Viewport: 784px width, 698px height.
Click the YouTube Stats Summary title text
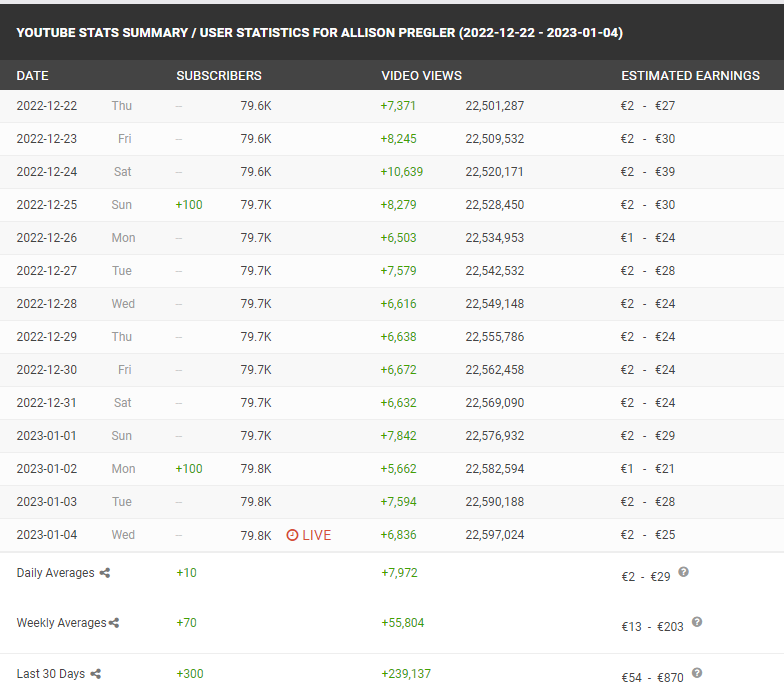click(x=320, y=32)
